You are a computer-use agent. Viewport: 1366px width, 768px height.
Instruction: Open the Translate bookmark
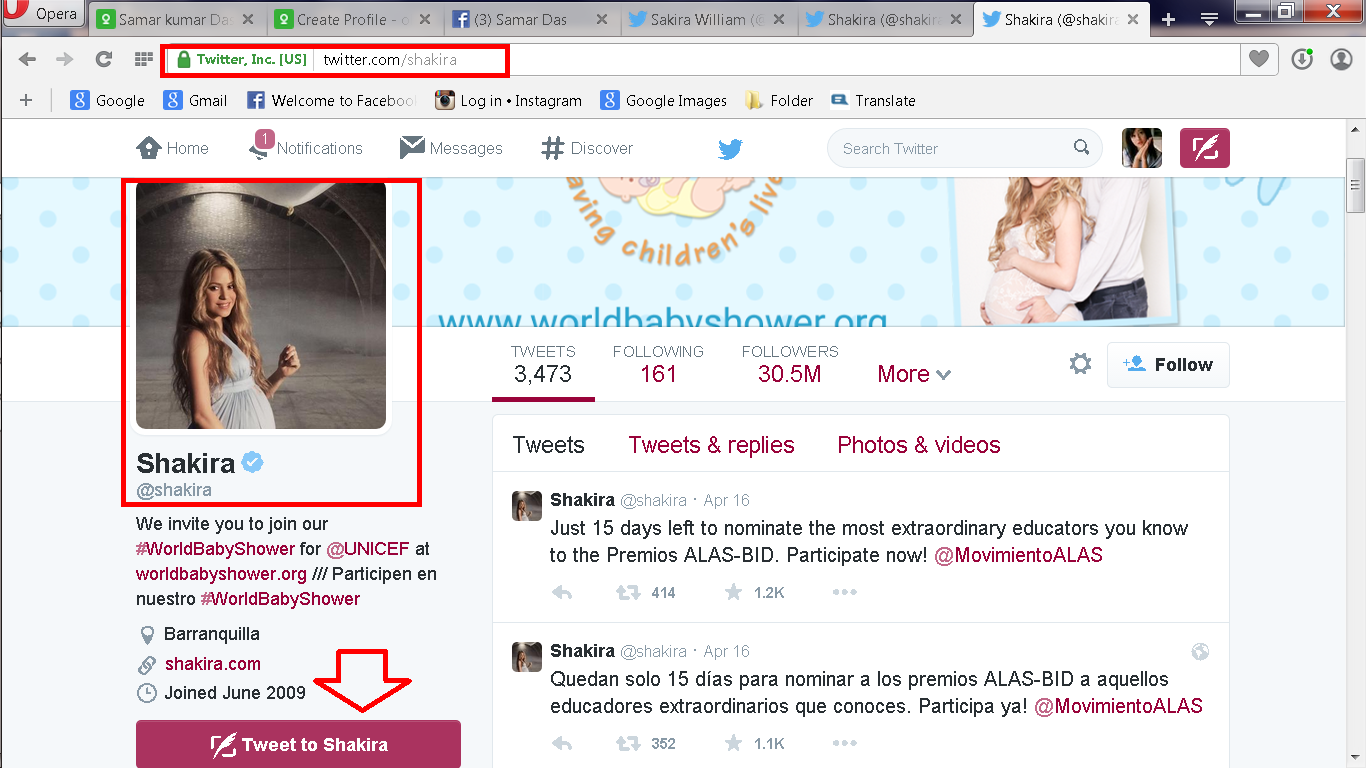[873, 100]
